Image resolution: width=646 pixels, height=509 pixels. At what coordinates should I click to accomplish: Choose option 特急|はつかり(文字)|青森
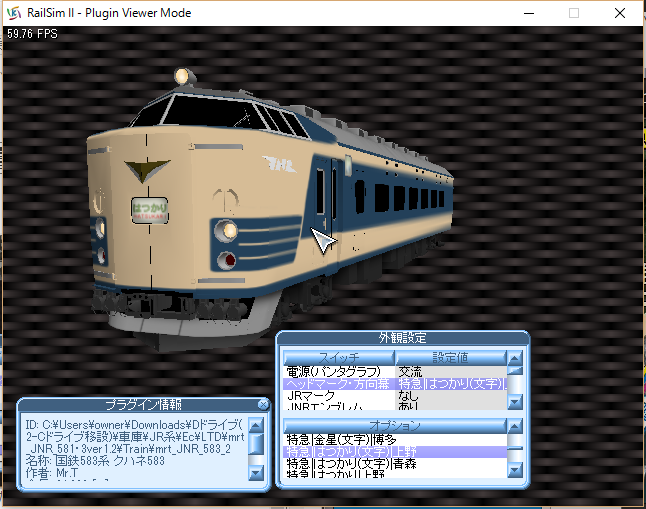coord(395,464)
